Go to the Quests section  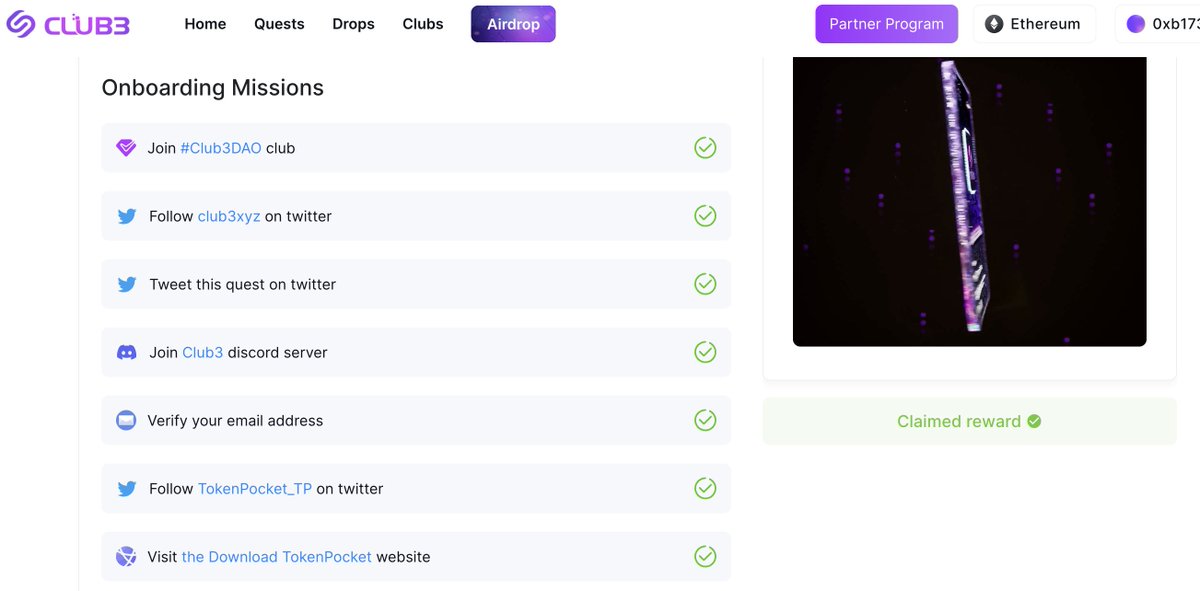pos(279,24)
